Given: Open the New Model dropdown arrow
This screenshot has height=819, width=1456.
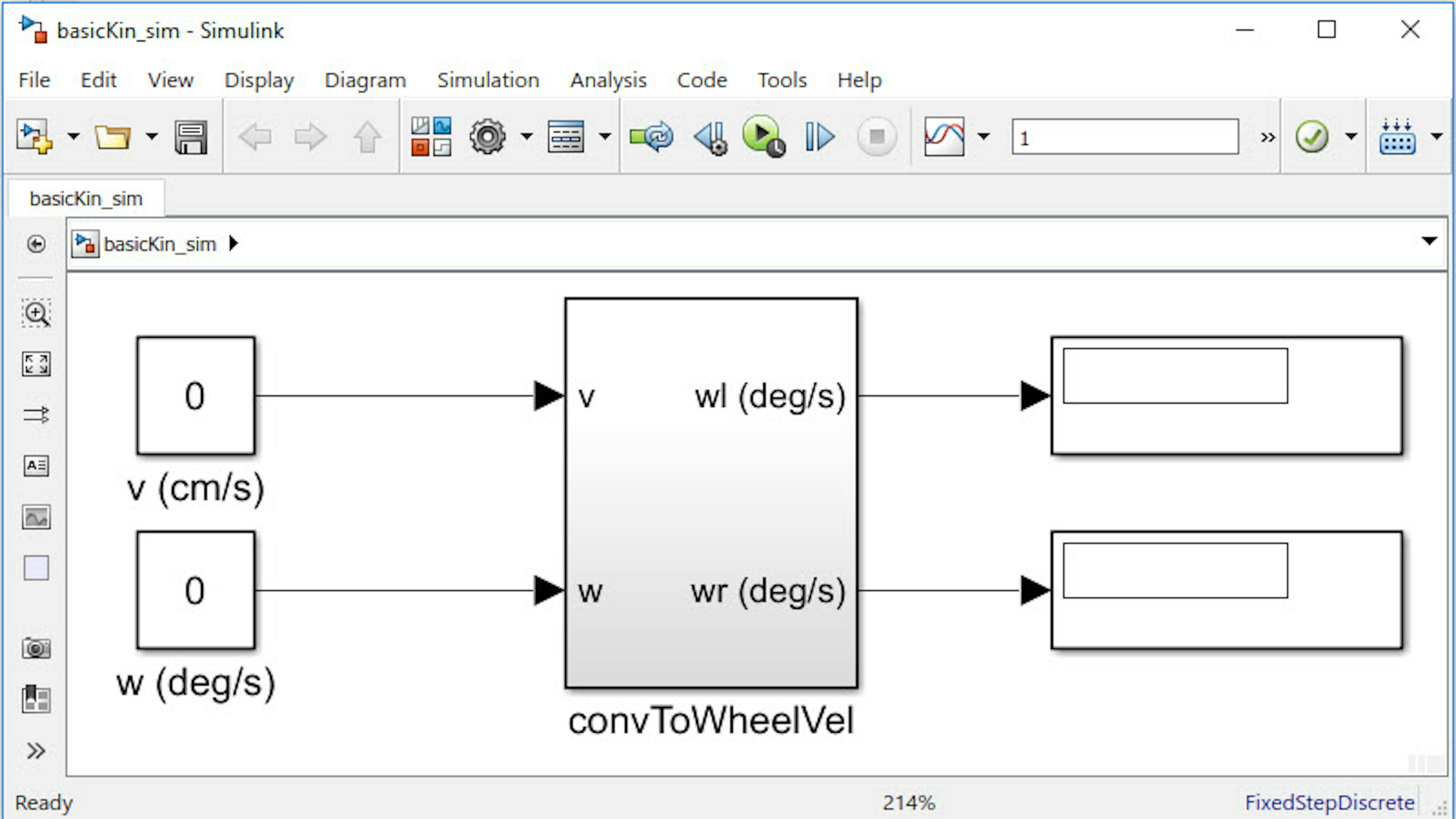Looking at the screenshot, I should 74,136.
